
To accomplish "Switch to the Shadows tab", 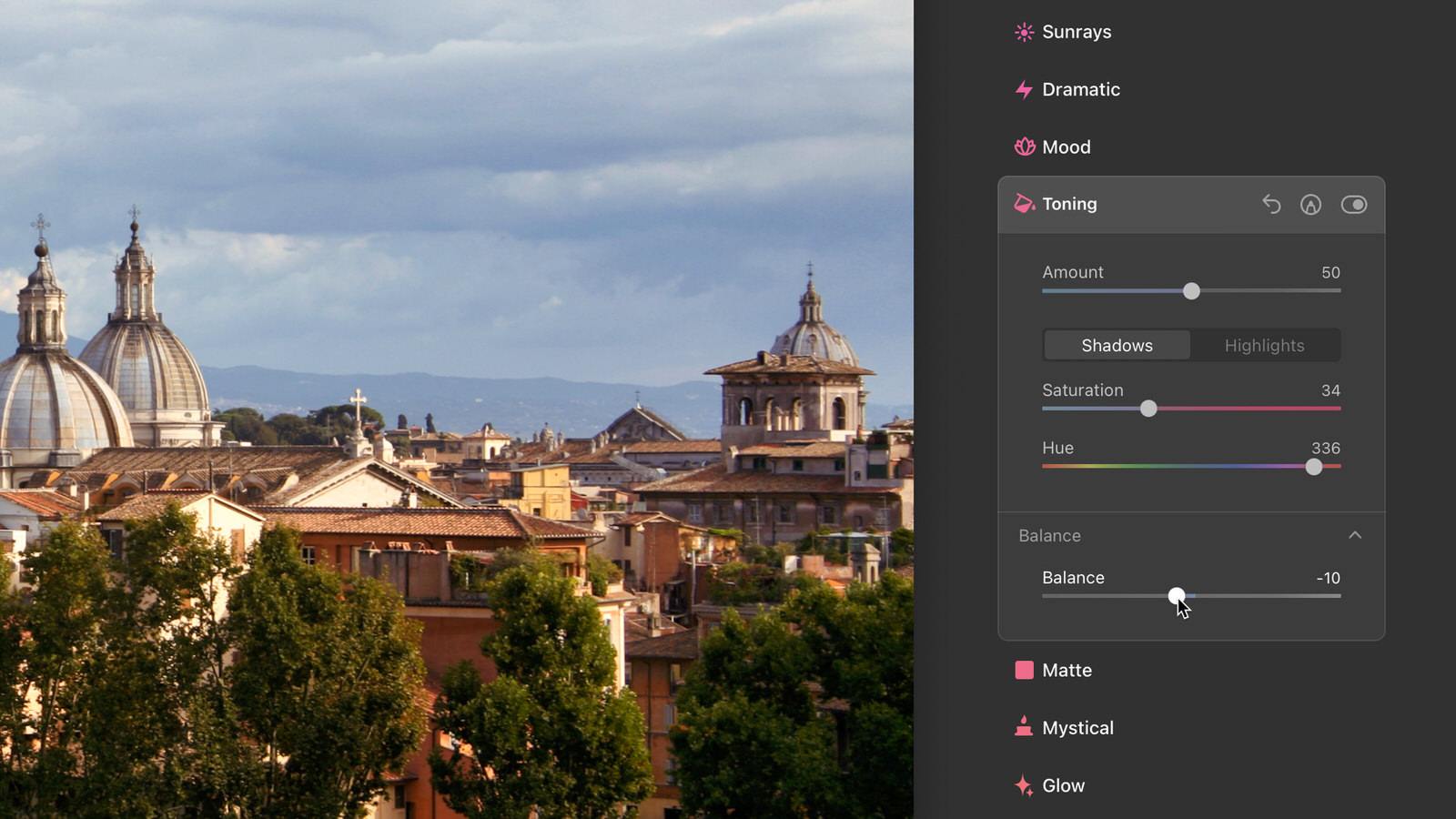I will tap(1117, 346).
